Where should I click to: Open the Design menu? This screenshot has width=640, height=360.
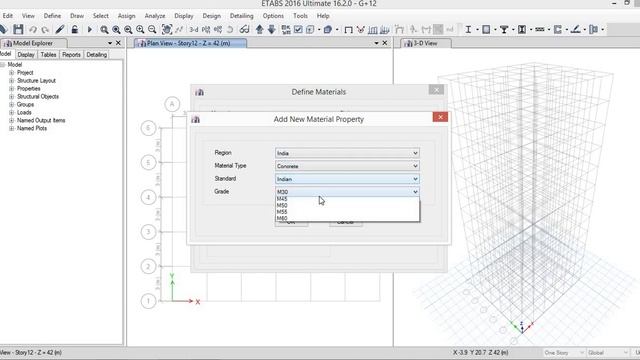[211, 16]
